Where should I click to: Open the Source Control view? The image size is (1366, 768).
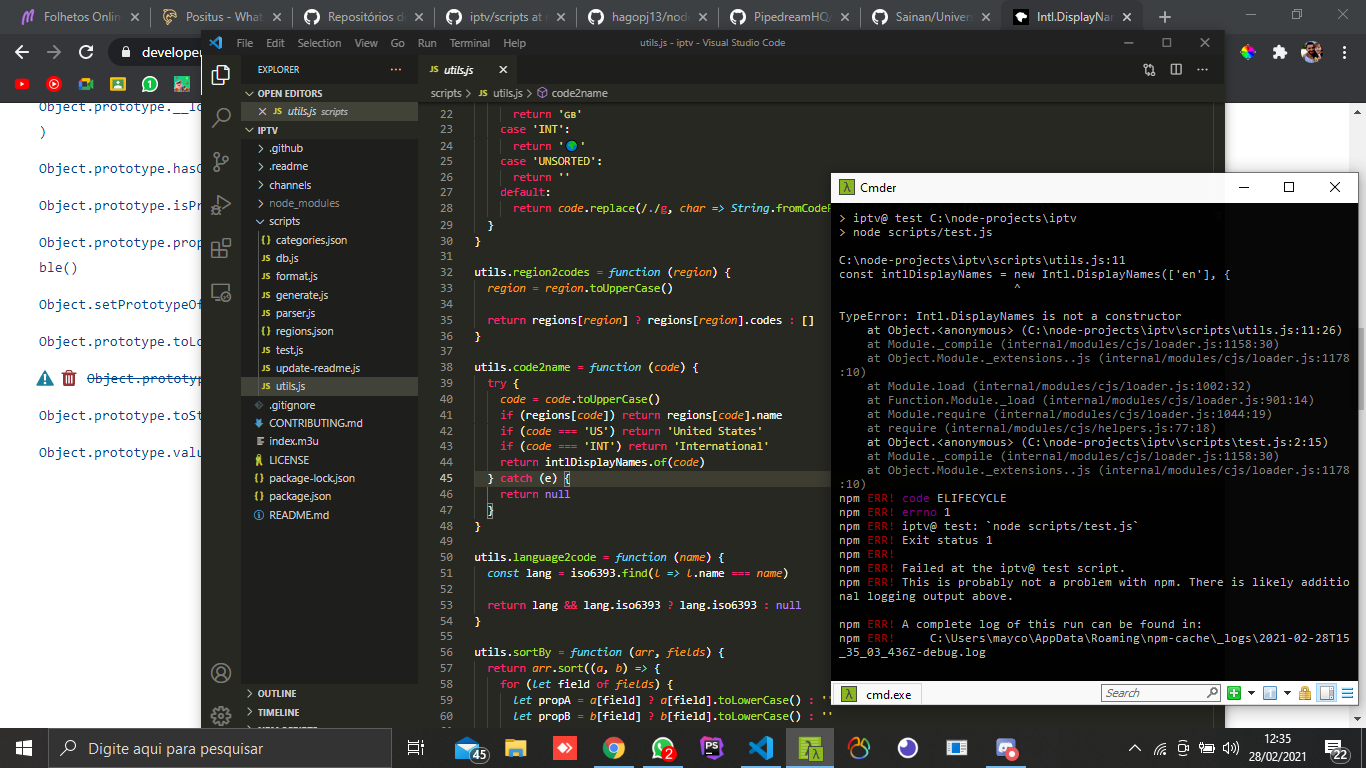(221, 161)
